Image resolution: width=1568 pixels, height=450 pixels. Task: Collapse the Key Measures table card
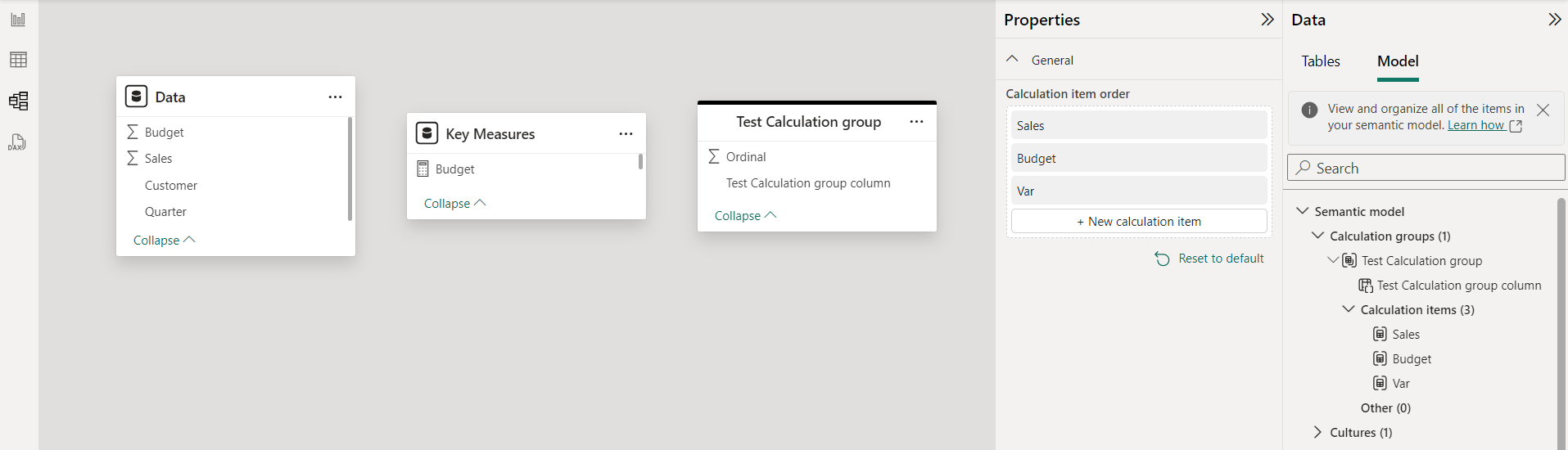(454, 203)
